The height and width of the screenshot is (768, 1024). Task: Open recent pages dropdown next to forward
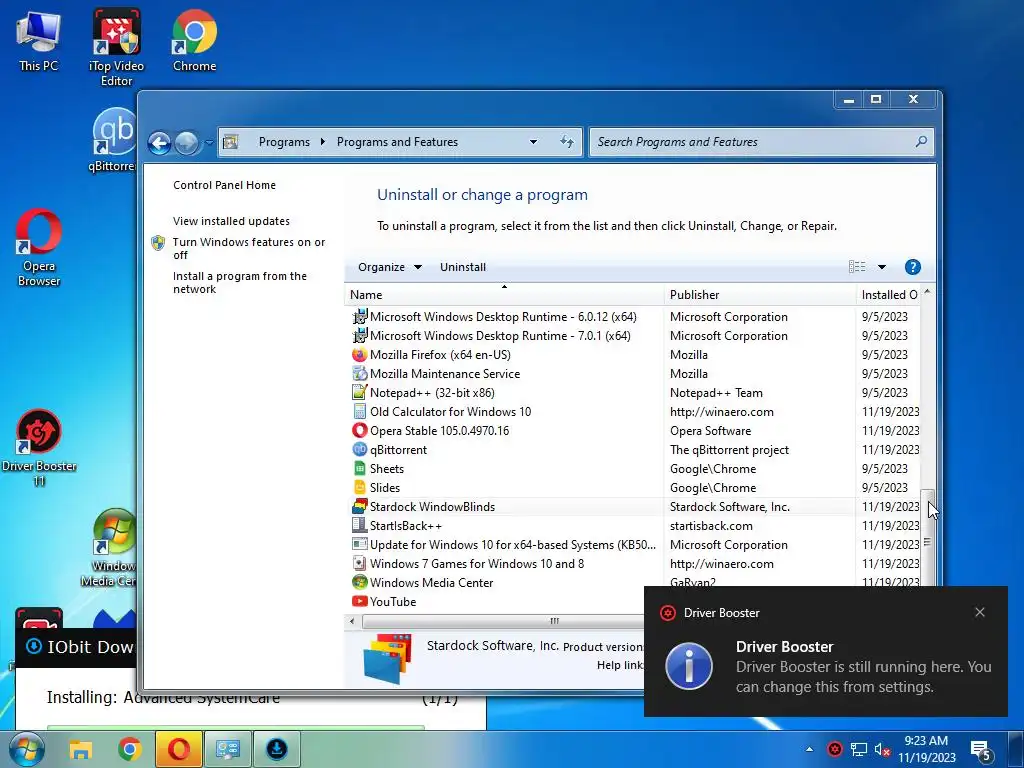coord(209,142)
